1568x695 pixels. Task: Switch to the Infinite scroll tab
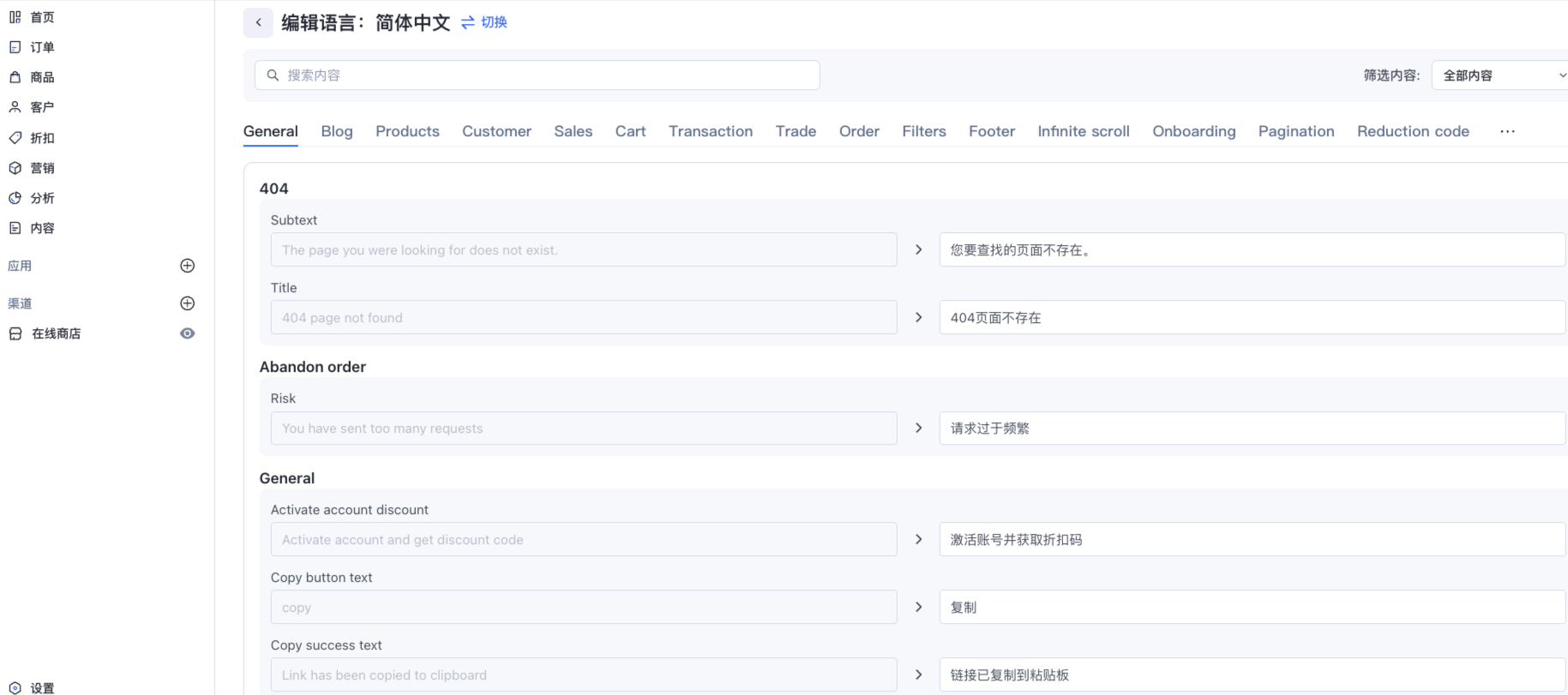[1083, 131]
